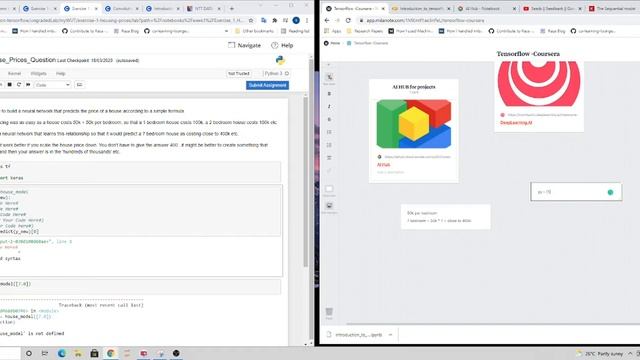Click the profile avatar in left Chrome window

(x=296, y=20)
